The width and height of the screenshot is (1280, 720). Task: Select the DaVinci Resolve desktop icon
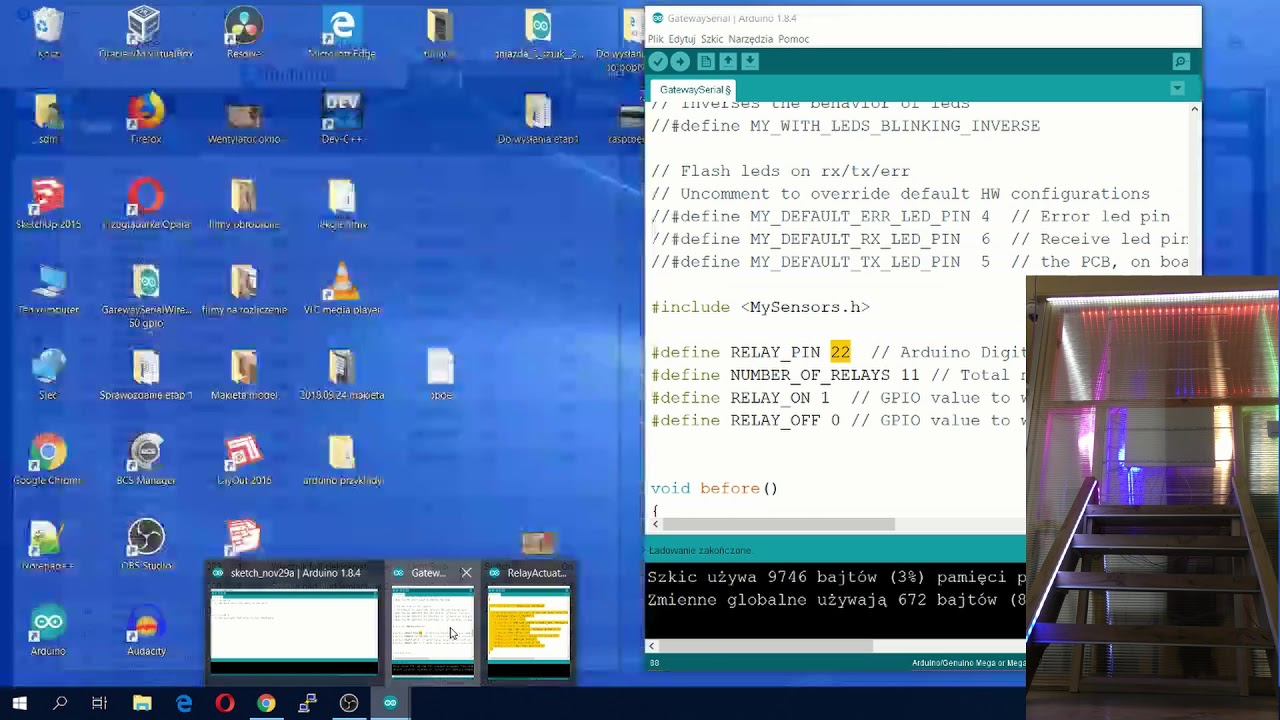[244, 33]
